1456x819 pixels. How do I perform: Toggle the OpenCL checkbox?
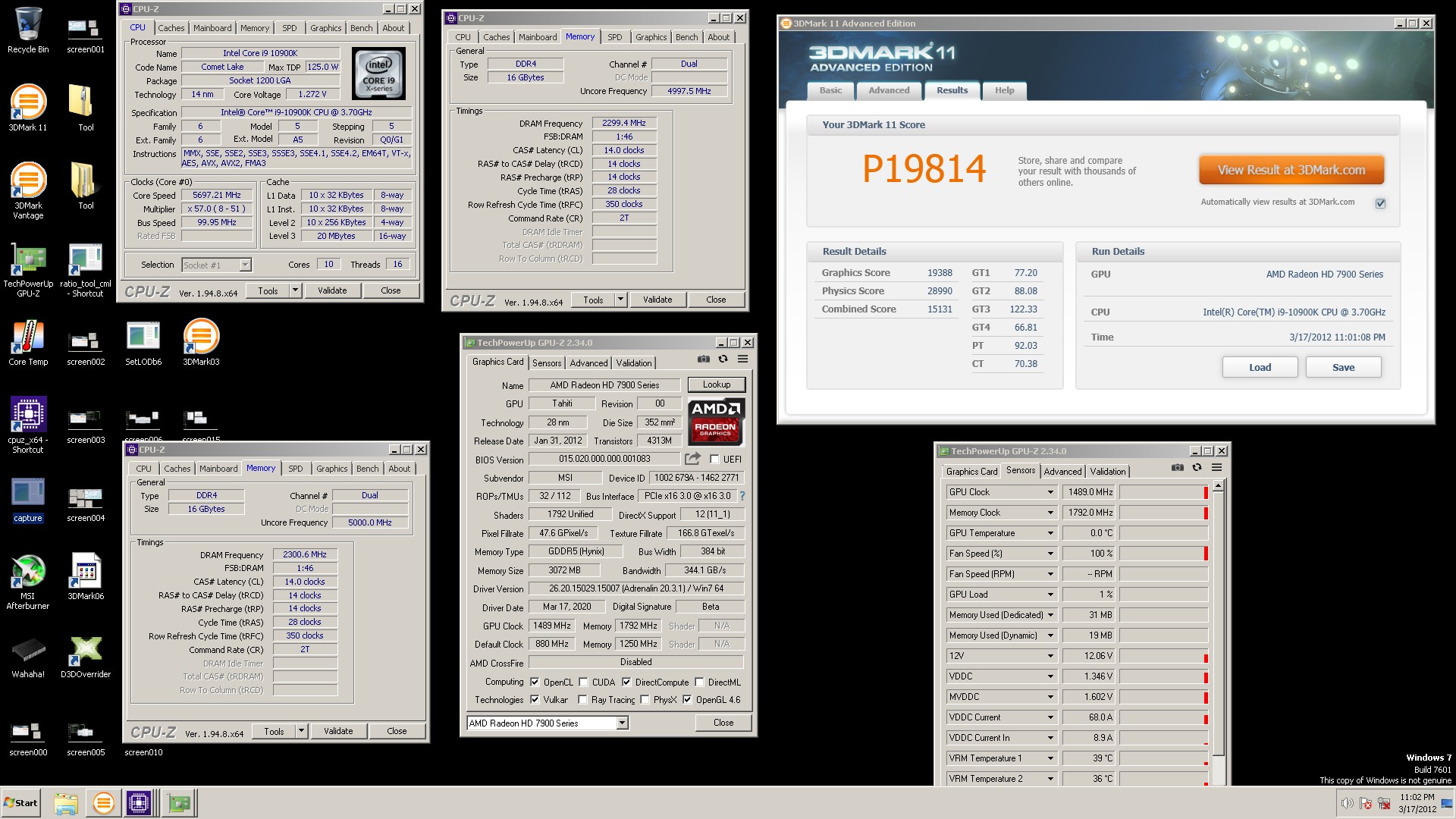click(535, 682)
